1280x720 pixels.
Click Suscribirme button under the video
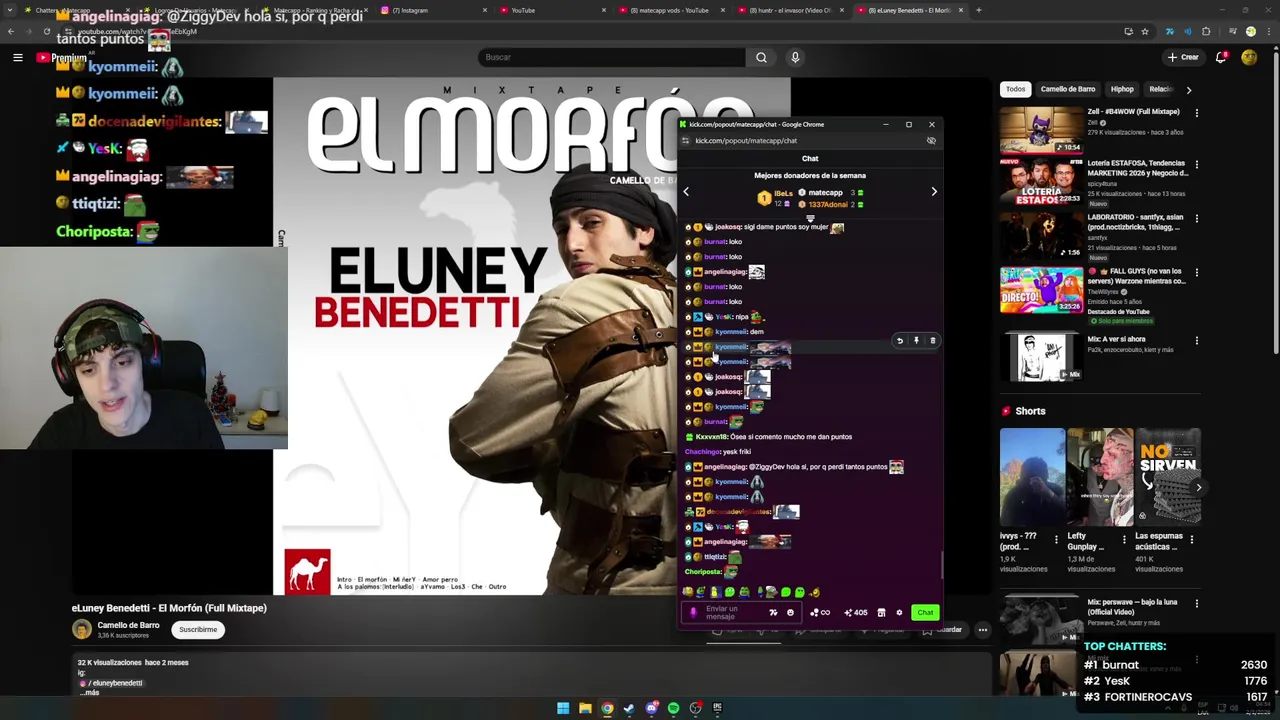(x=198, y=630)
